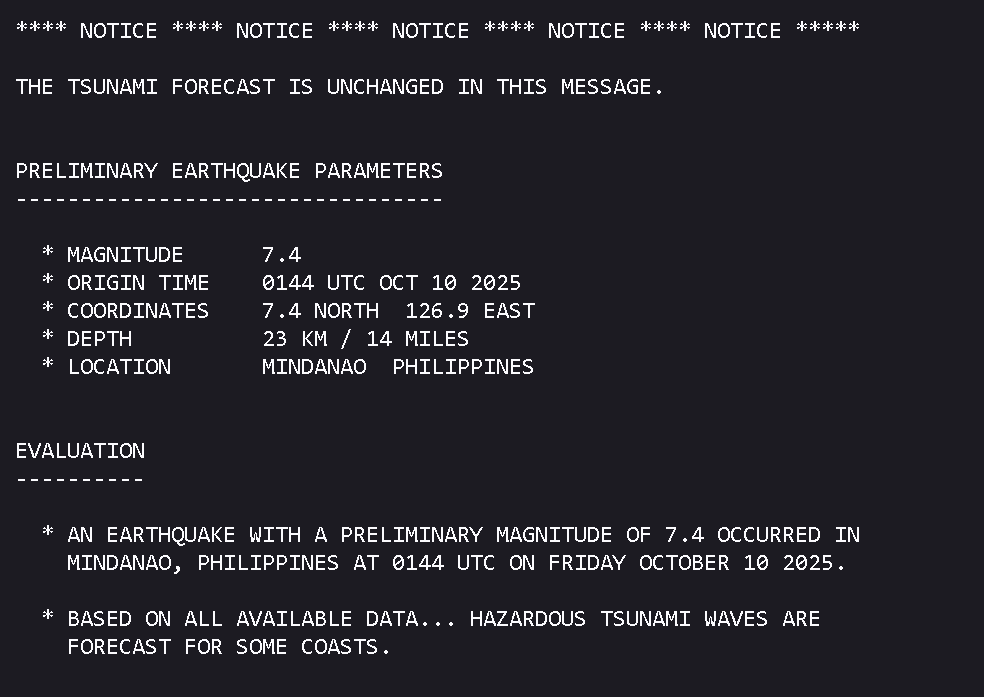984x697 pixels.
Task: Click the MAGNITUDE label
Action: (125, 255)
